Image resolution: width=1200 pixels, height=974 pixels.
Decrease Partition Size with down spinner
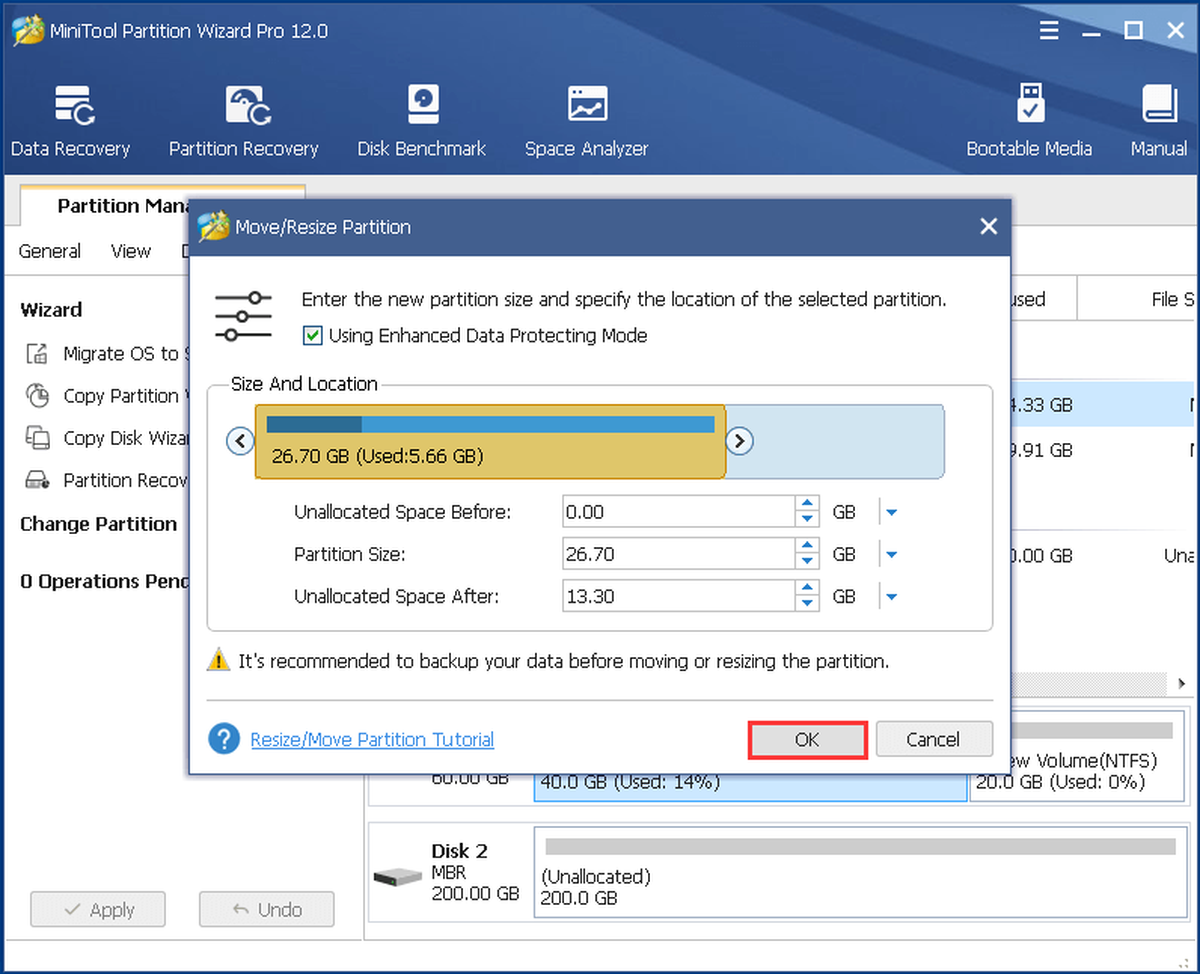pyautogui.click(x=807, y=562)
